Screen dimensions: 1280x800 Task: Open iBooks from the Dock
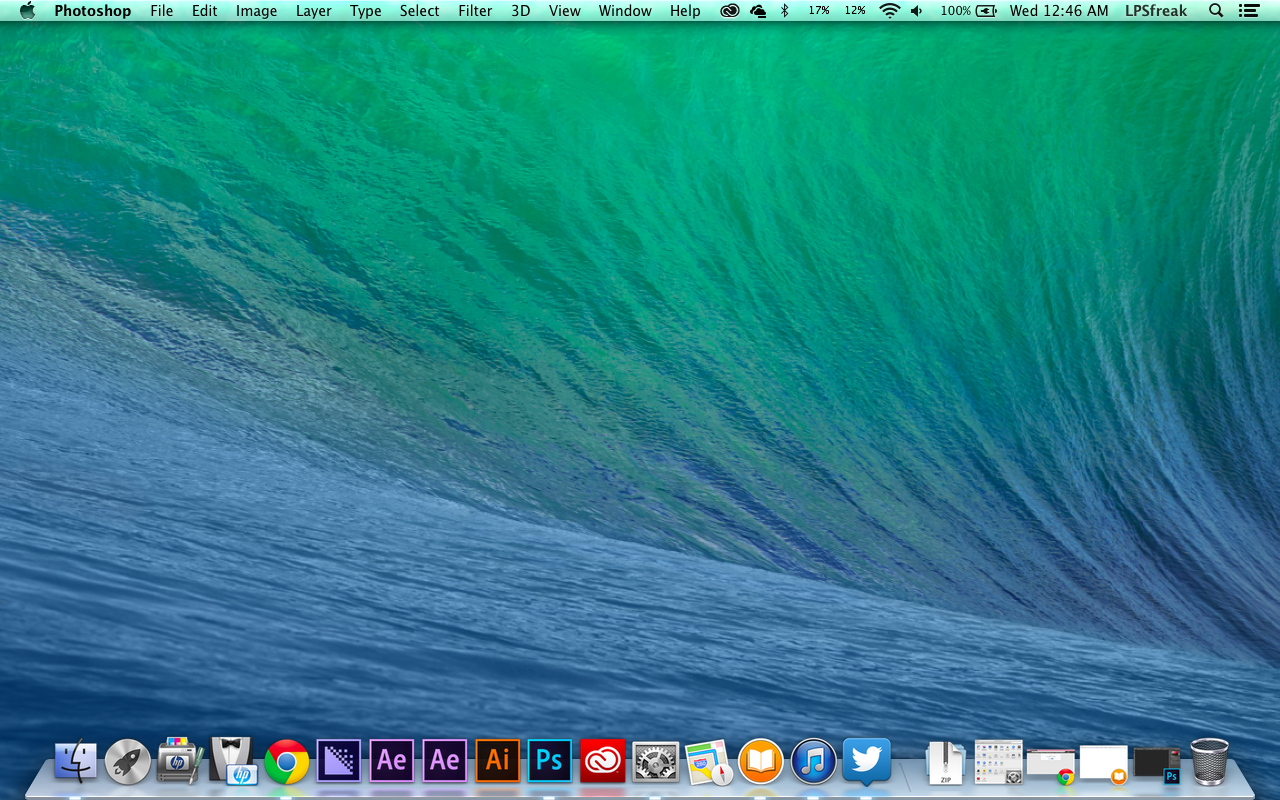coord(761,762)
